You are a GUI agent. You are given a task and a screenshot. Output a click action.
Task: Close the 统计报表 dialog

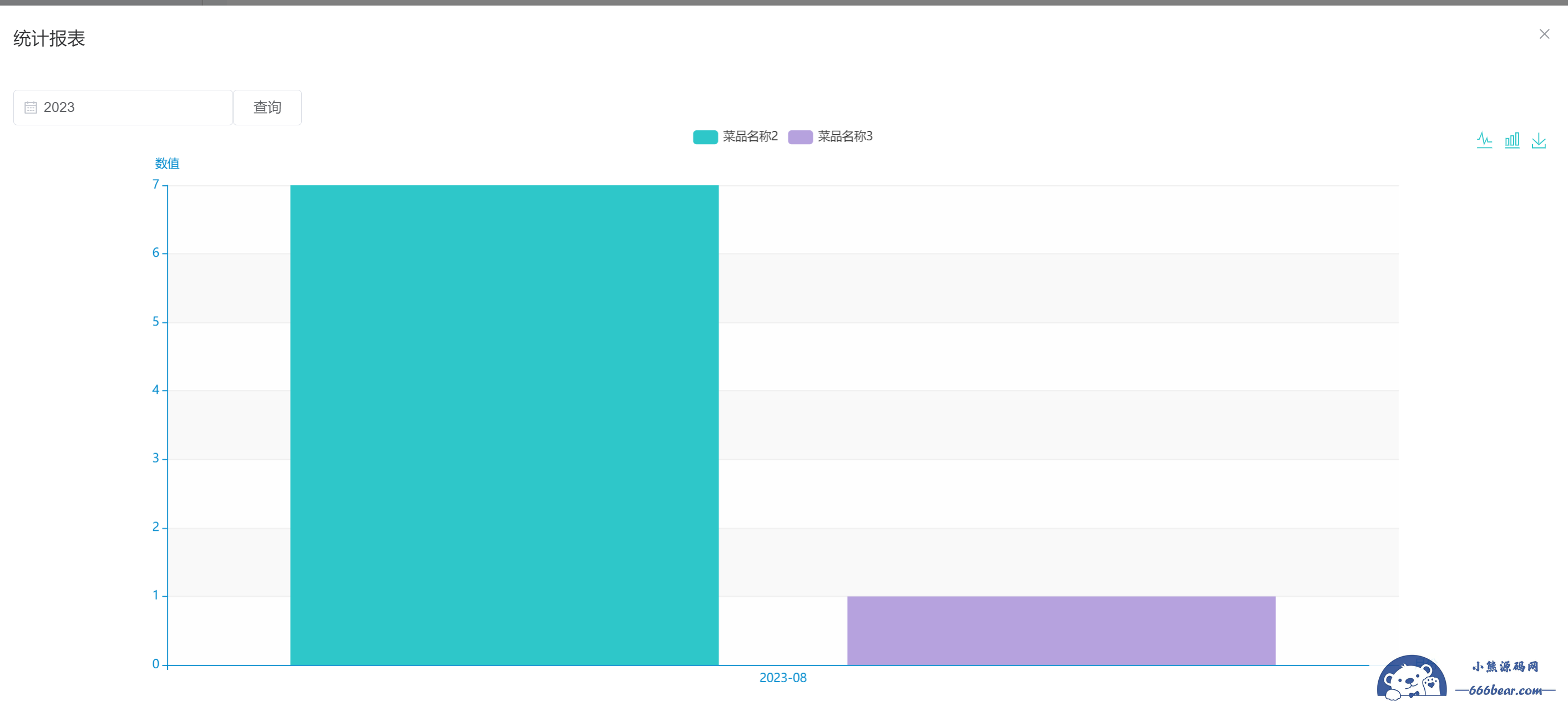coord(1544,34)
